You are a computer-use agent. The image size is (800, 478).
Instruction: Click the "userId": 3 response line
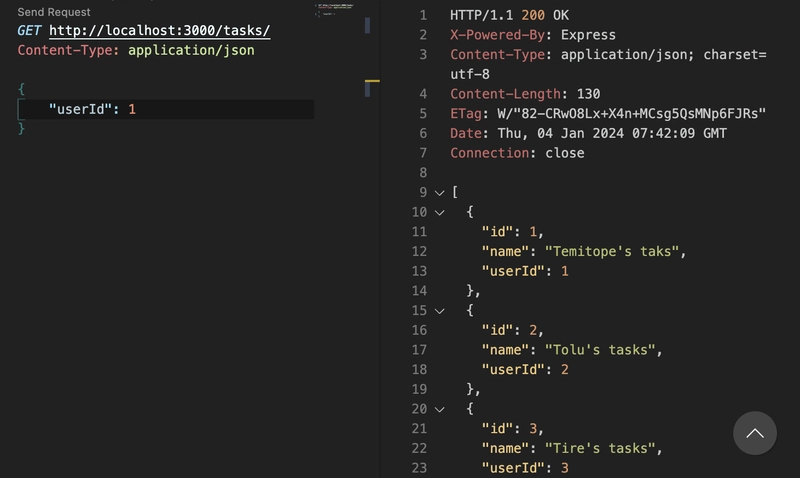click(525, 468)
